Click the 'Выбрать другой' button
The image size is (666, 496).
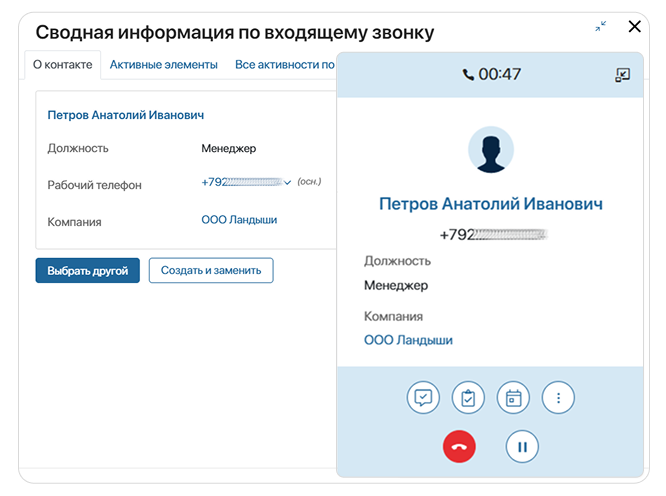point(87,271)
